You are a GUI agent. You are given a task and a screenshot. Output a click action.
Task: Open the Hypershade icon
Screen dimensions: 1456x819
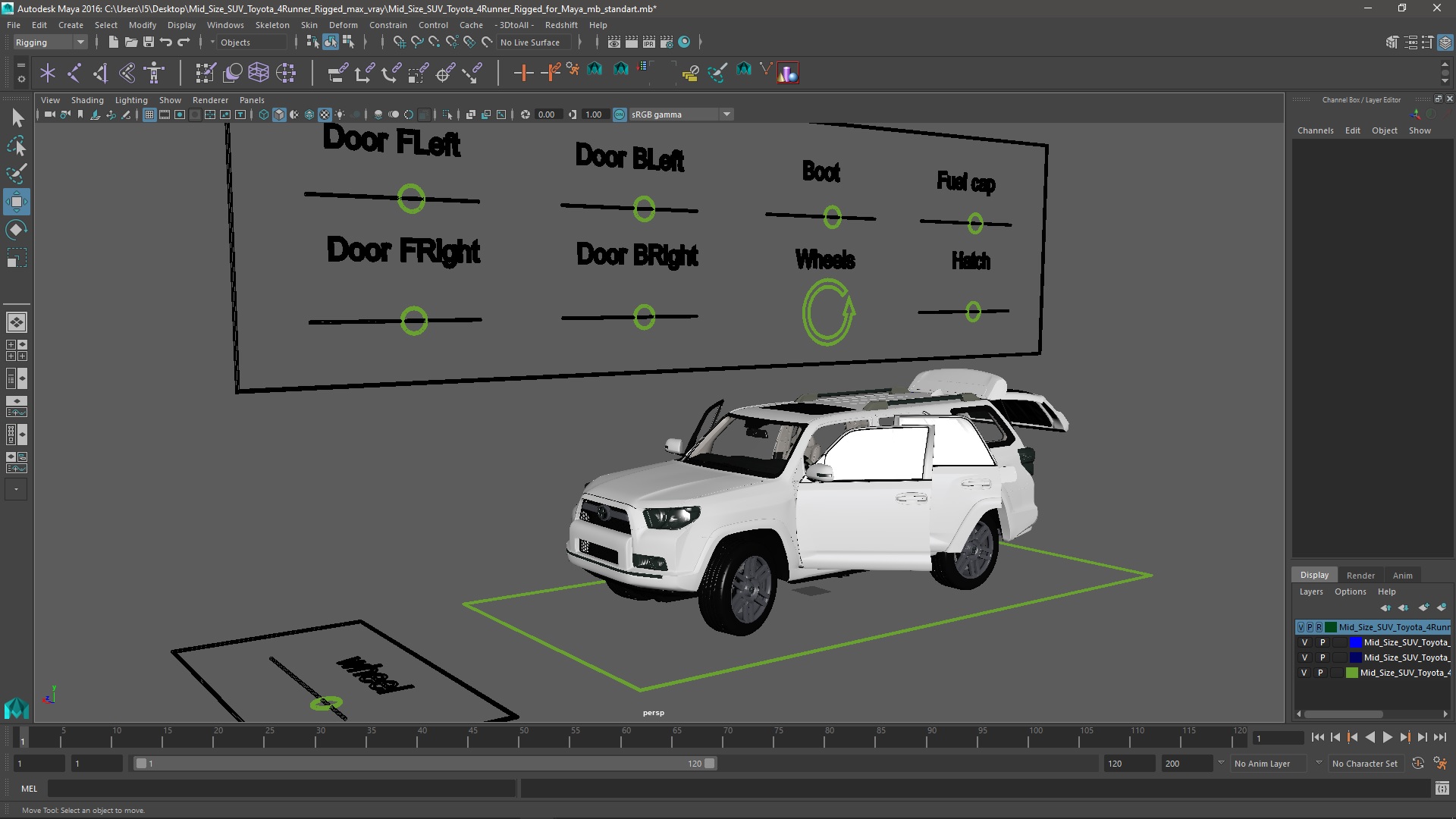684,42
